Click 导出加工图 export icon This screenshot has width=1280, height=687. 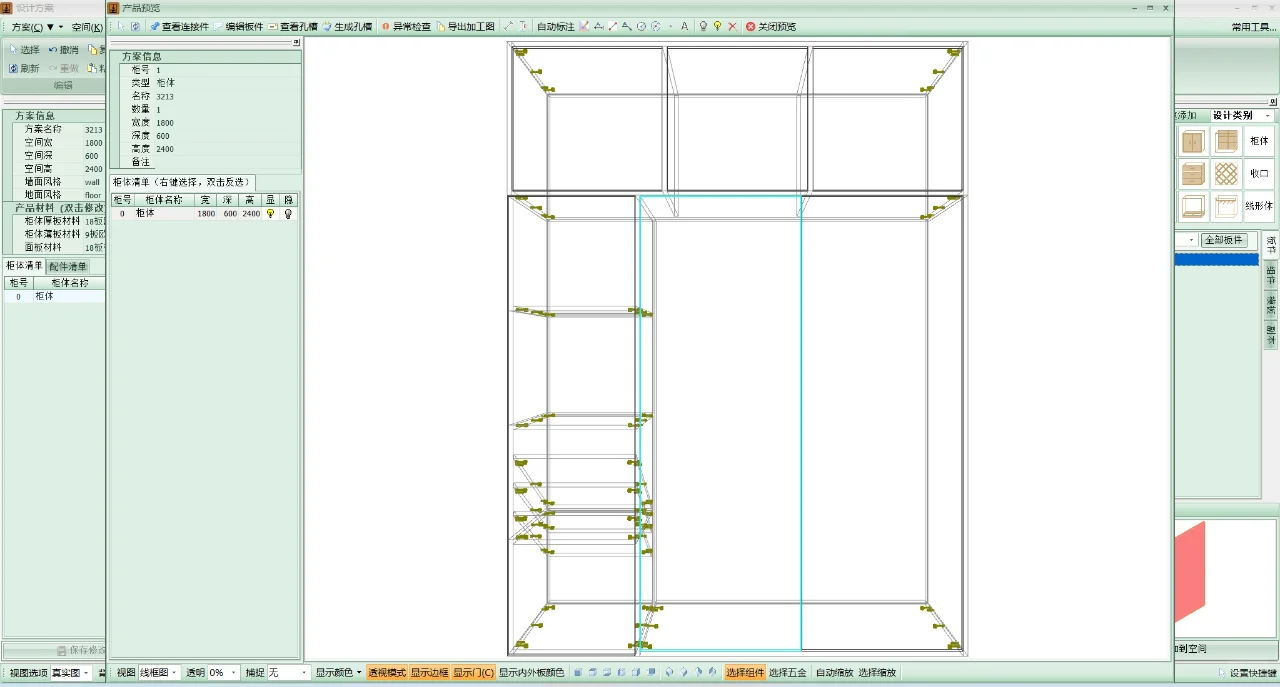click(465, 27)
